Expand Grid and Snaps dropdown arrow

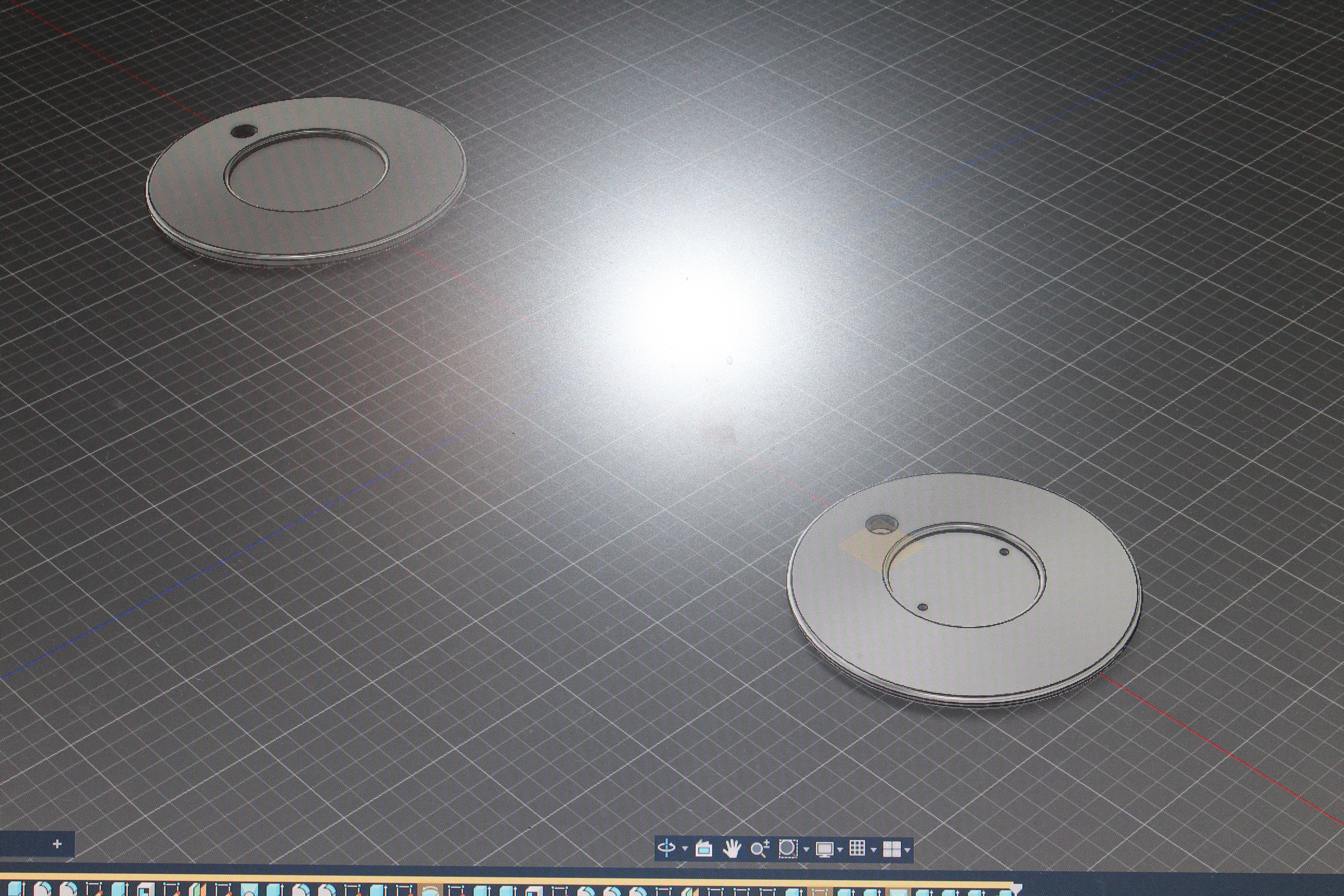[874, 850]
